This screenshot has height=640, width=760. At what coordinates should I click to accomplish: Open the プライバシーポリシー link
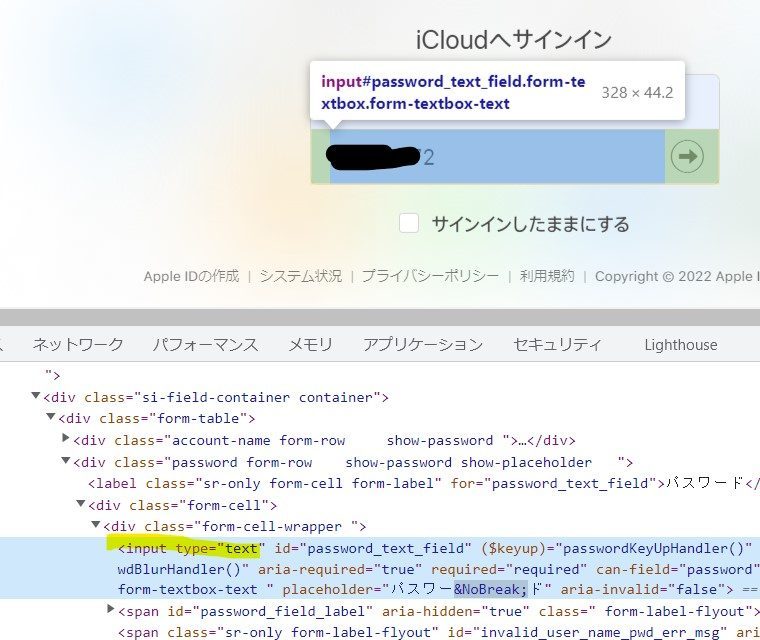tap(430, 276)
